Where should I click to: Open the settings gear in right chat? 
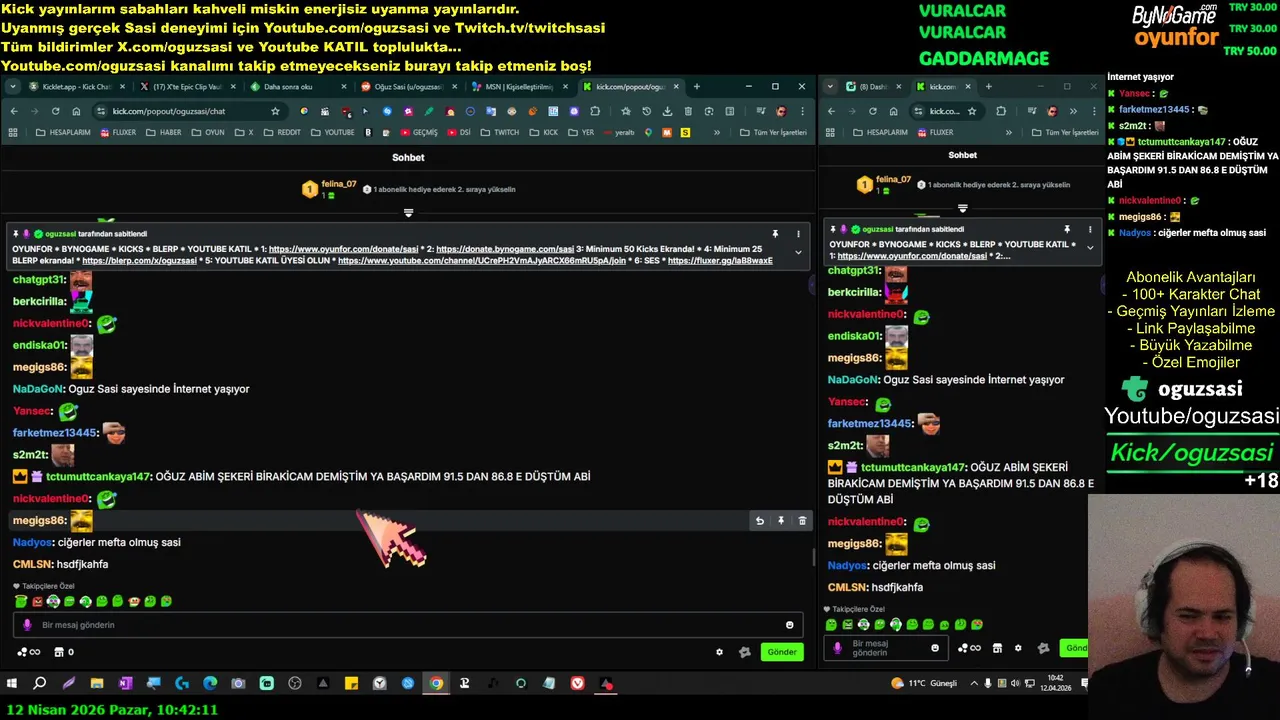pos(1018,648)
